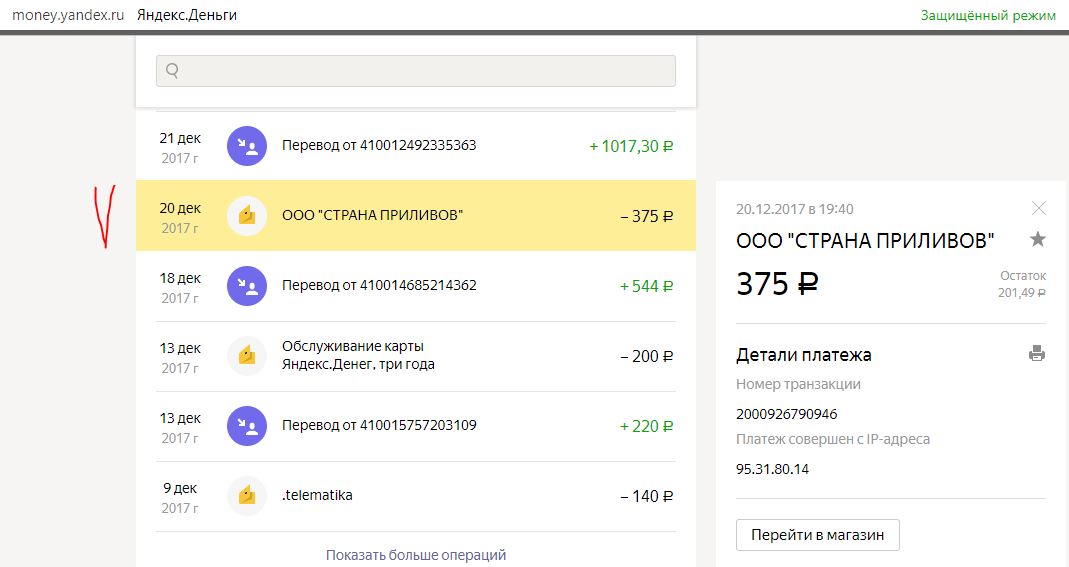This screenshot has width=1069, height=567.
Task: Click transfer icon for 410012492335363 row
Action: [247, 146]
